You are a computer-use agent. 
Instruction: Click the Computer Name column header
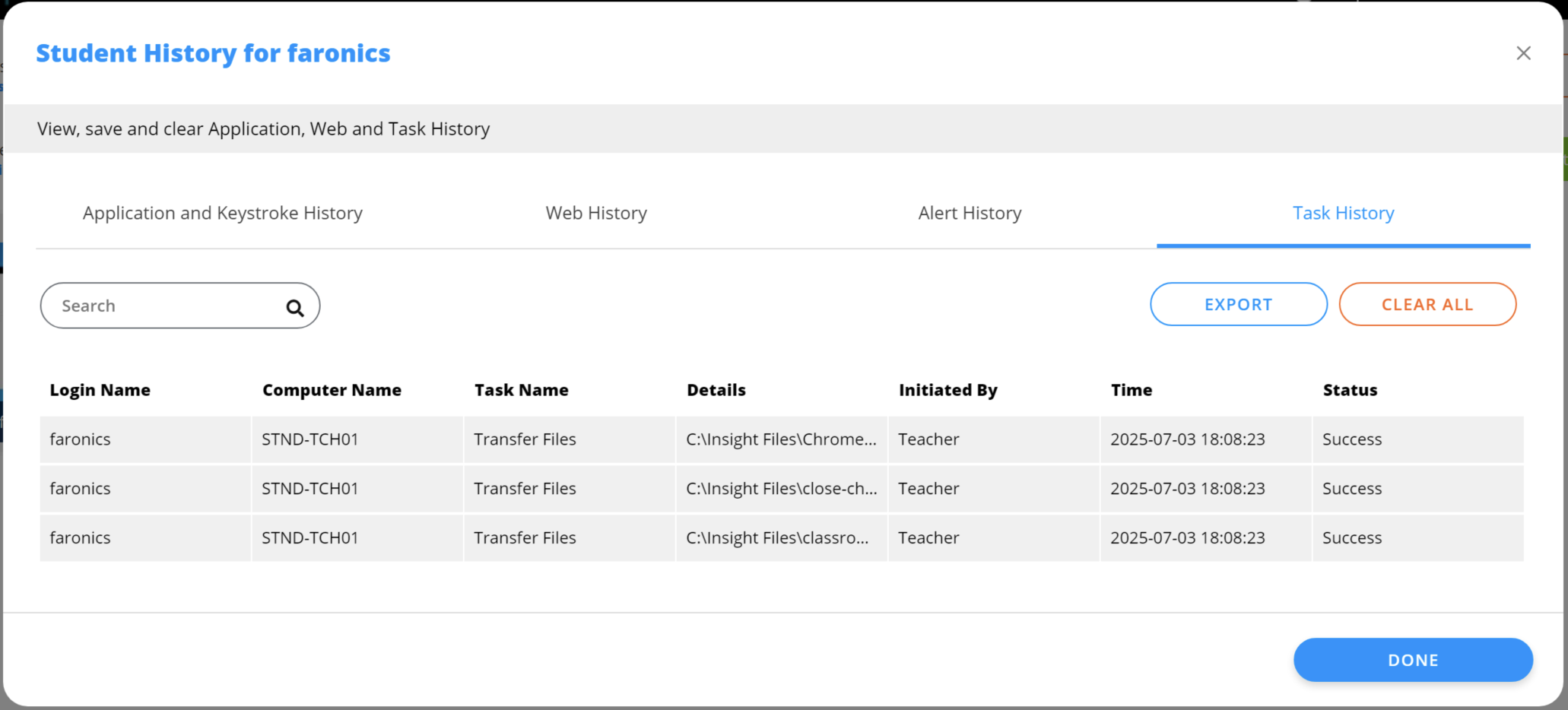(x=332, y=390)
